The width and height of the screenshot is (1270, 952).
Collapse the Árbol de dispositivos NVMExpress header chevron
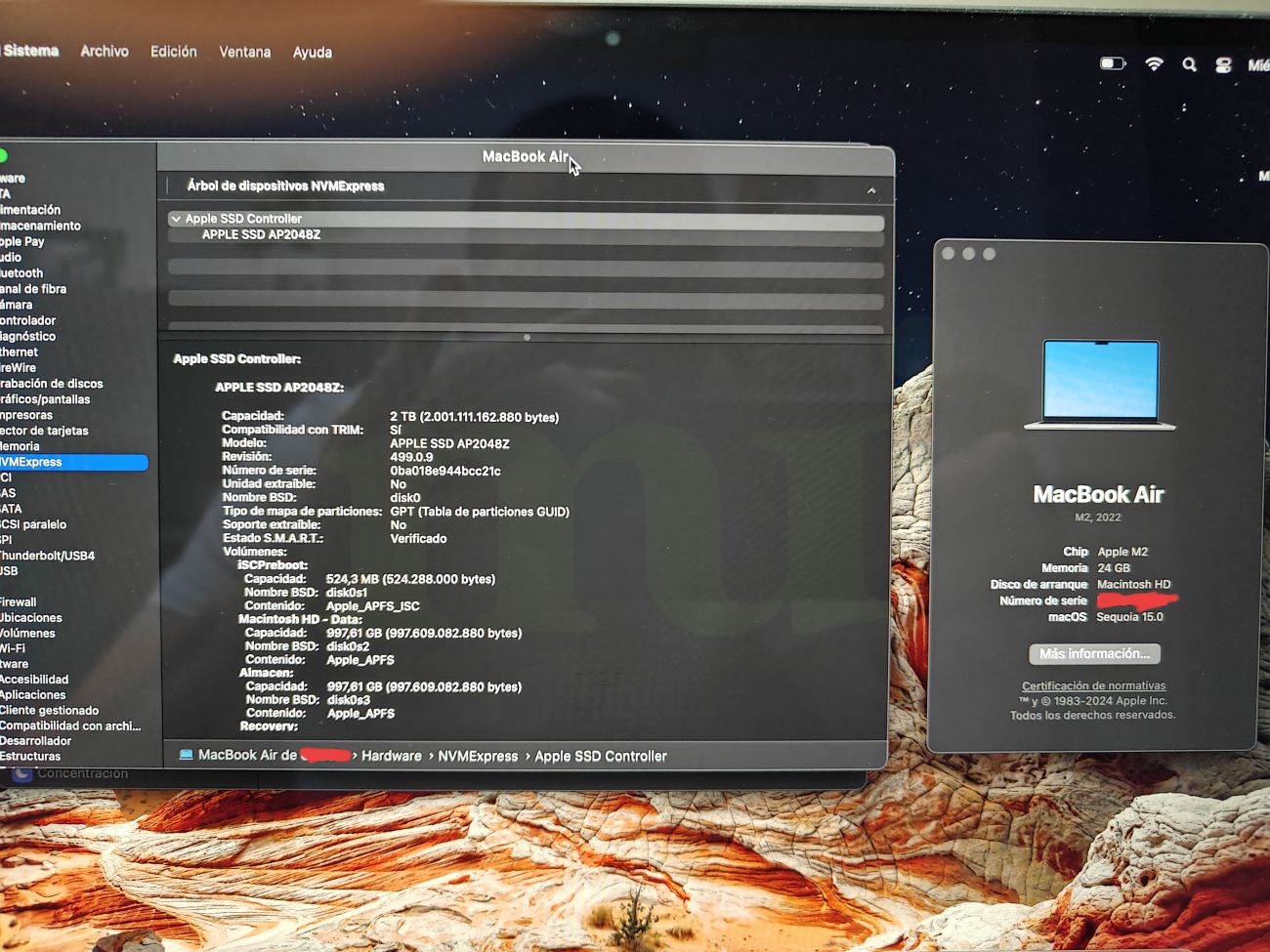click(x=871, y=190)
